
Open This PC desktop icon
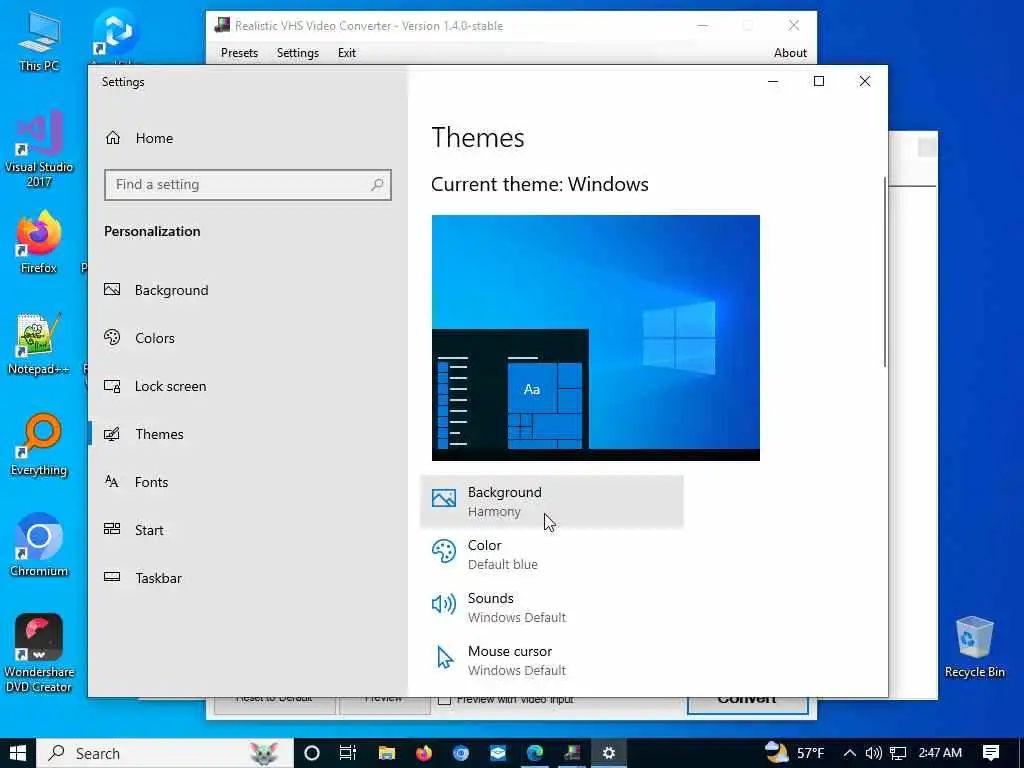tap(39, 42)
